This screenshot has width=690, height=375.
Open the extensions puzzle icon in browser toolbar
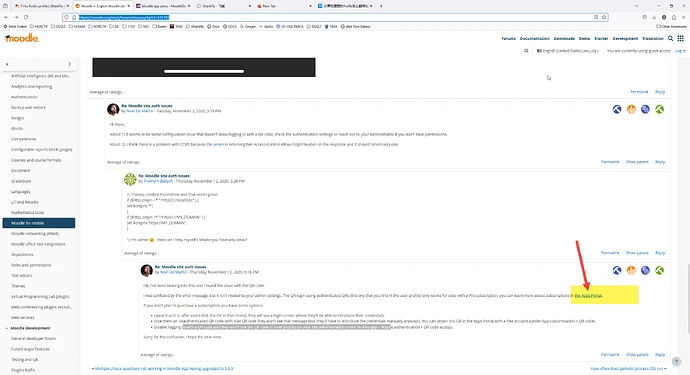pos(674,17)
